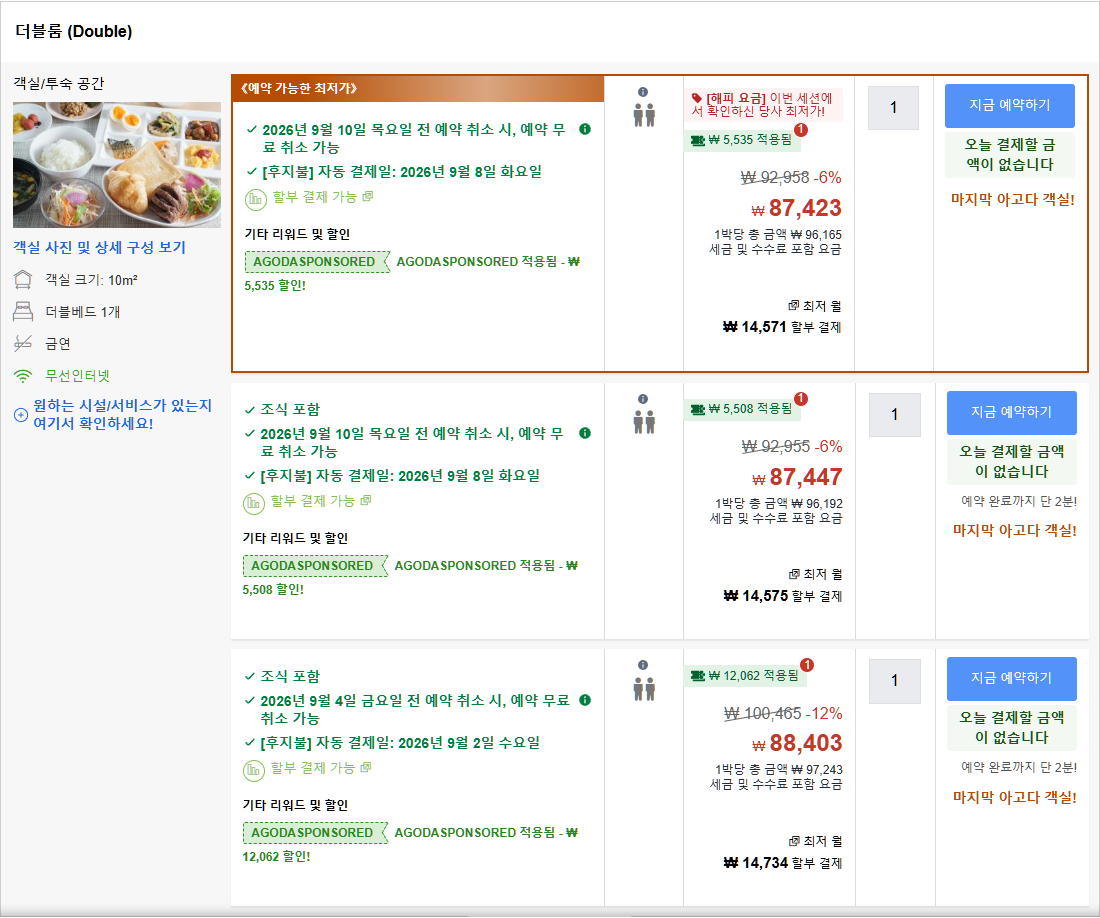Click 지금 예약하기 for the ₩88,403 room
Screen dimensions: 1100x918
pos(1012,678)
